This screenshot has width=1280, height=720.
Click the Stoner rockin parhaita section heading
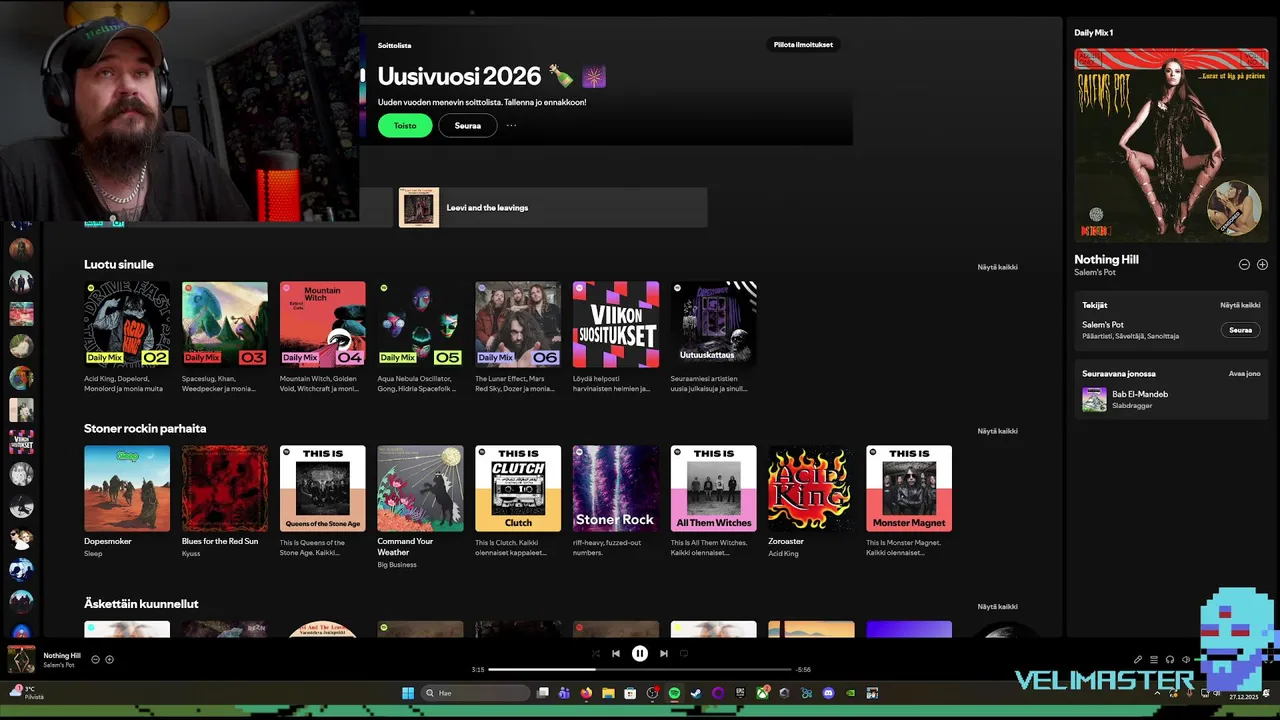[x=145, y=429]
